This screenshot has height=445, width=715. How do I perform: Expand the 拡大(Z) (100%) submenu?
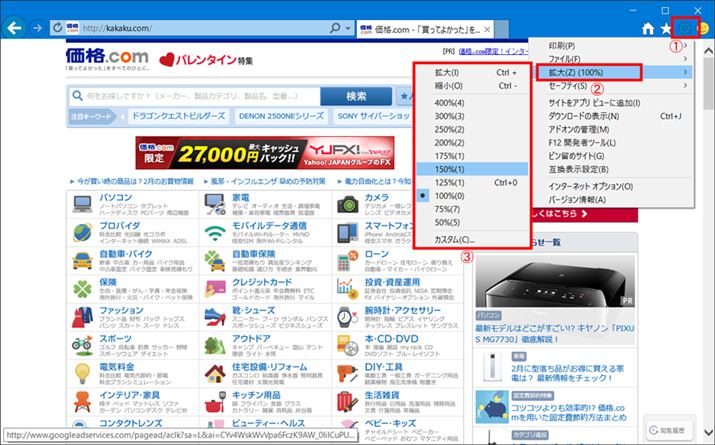point(612,72)
